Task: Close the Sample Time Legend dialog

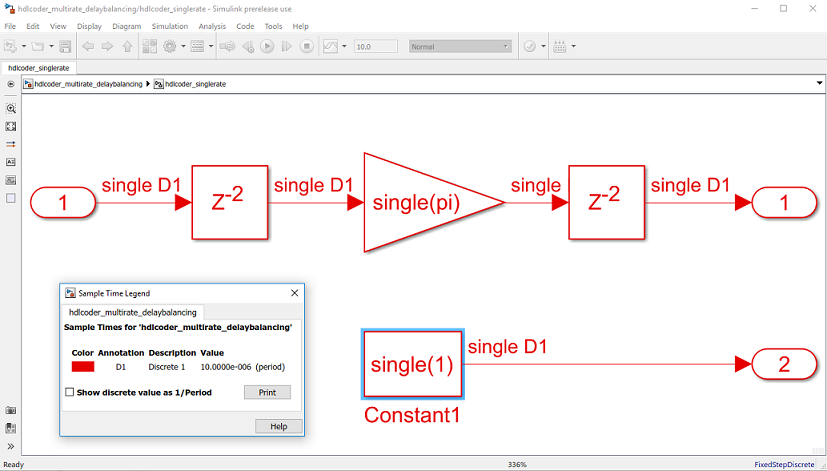Action: click(294, 293)
